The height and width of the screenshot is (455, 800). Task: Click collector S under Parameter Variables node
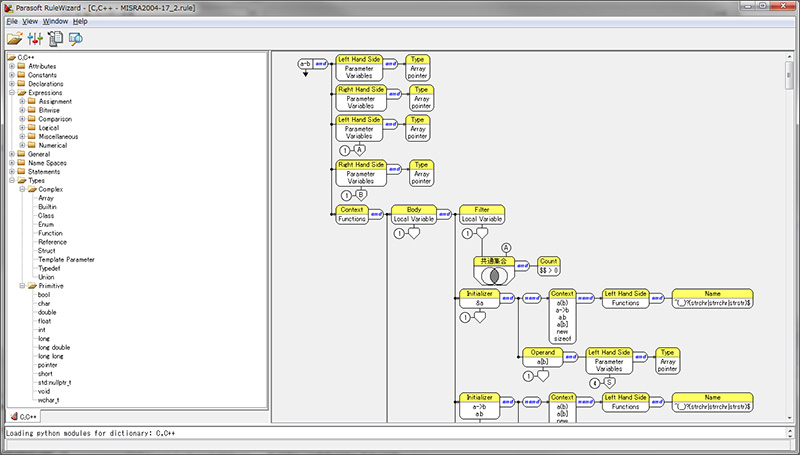(609, 383)
